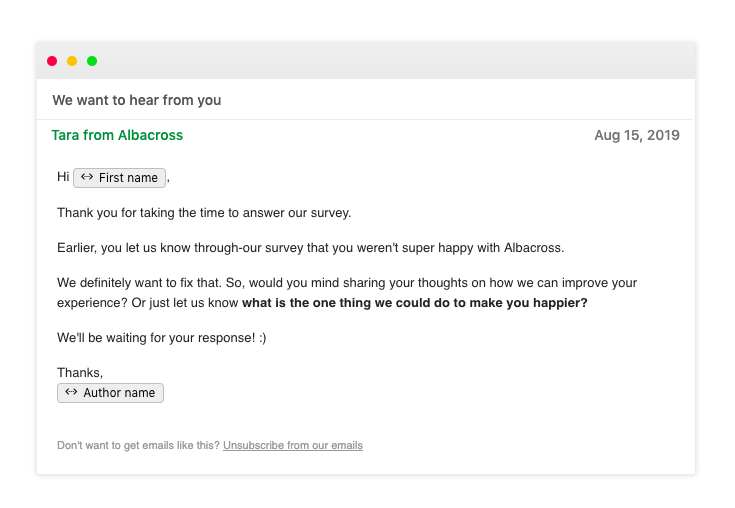Click the yellow minimize window dot
This screenshot has height=508, width=735.
72,61
